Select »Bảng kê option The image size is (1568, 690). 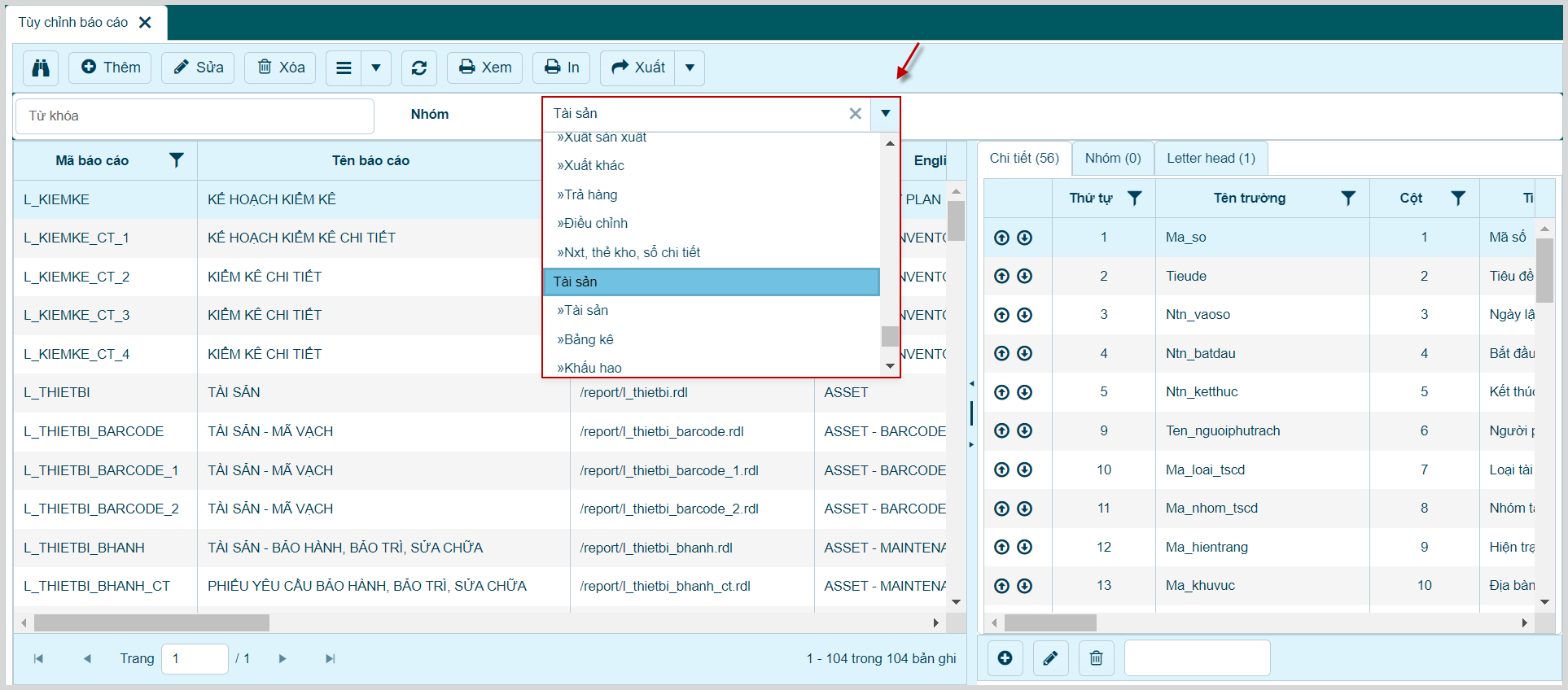pyautogui.click(x=711, y=339)
